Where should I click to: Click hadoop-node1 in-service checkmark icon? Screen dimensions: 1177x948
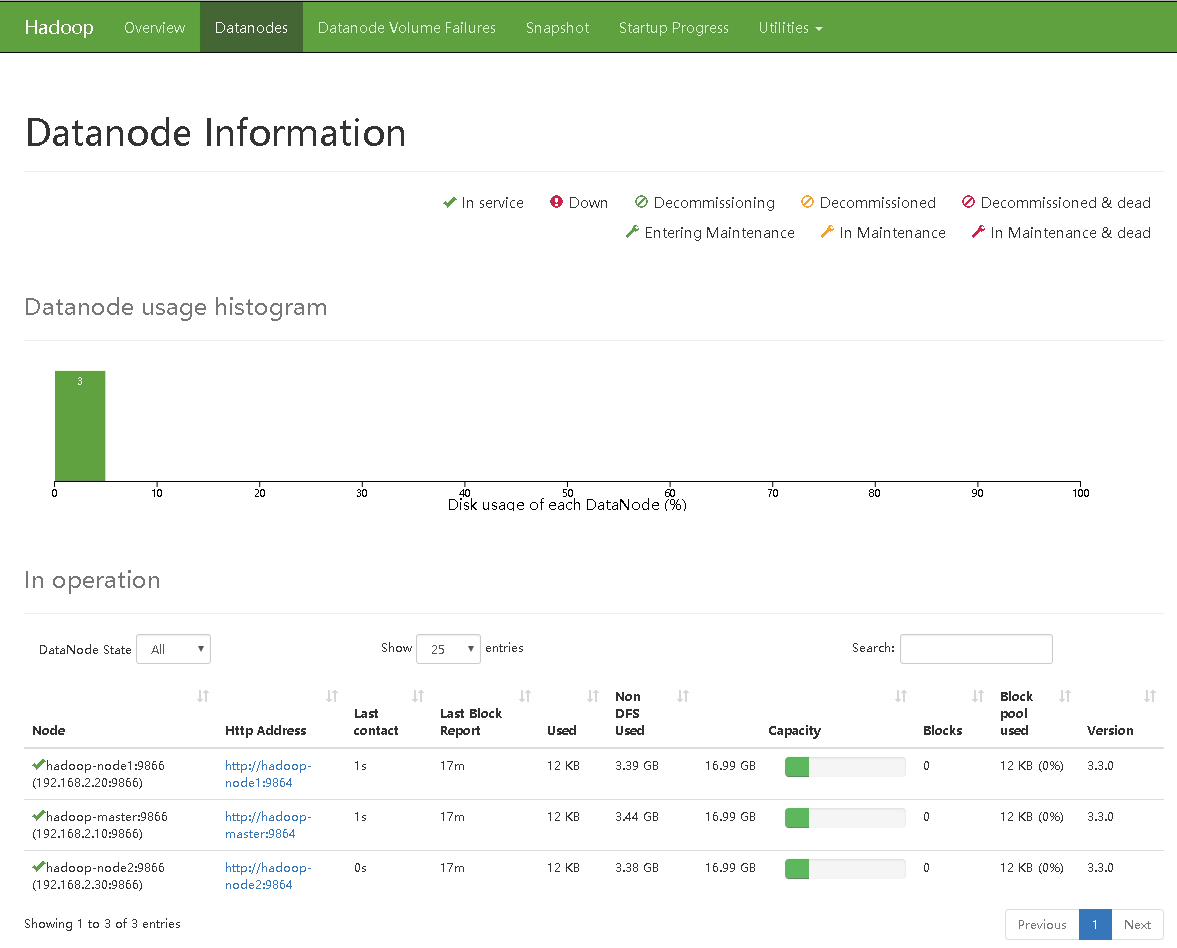[x=38, y=765]
